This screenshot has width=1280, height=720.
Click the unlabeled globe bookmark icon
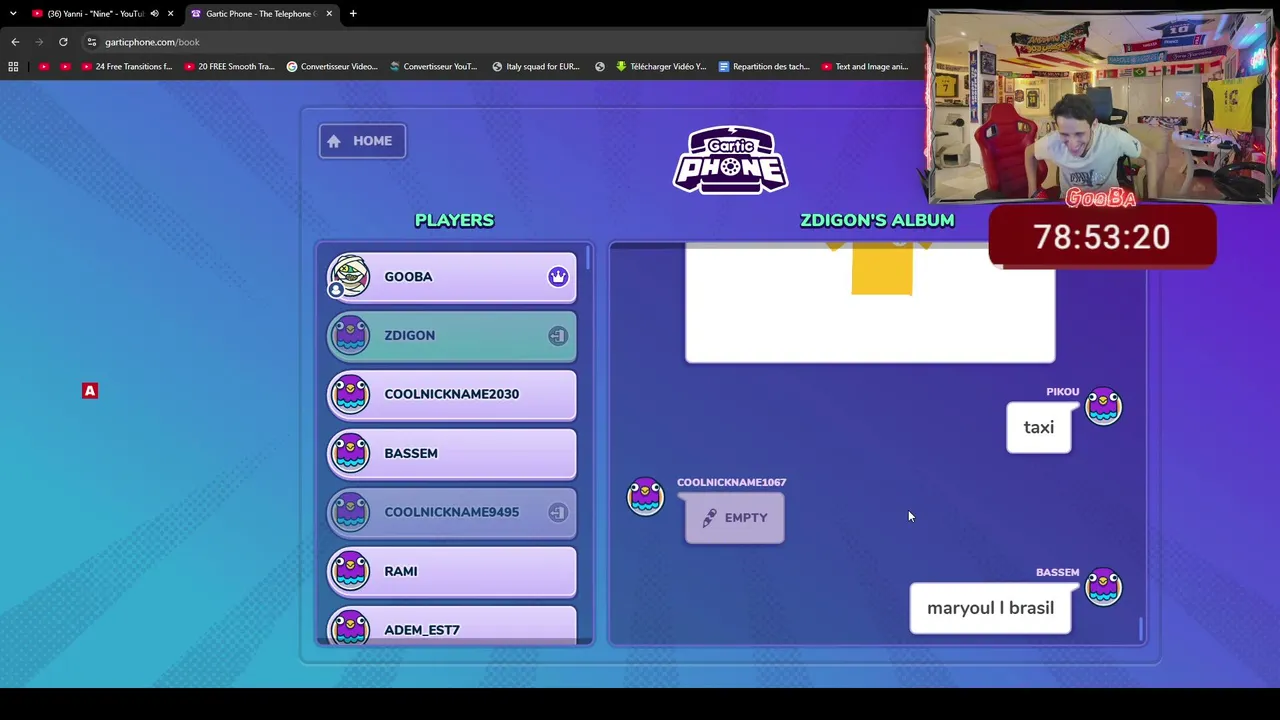point(600,67)
